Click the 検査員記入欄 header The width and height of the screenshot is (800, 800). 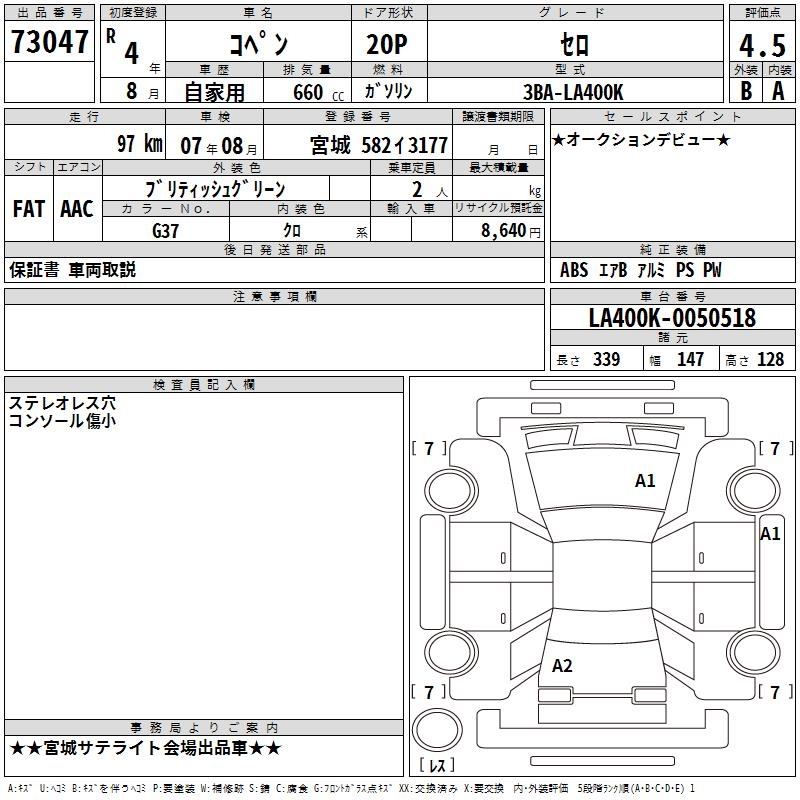click(x=204, y=385)
